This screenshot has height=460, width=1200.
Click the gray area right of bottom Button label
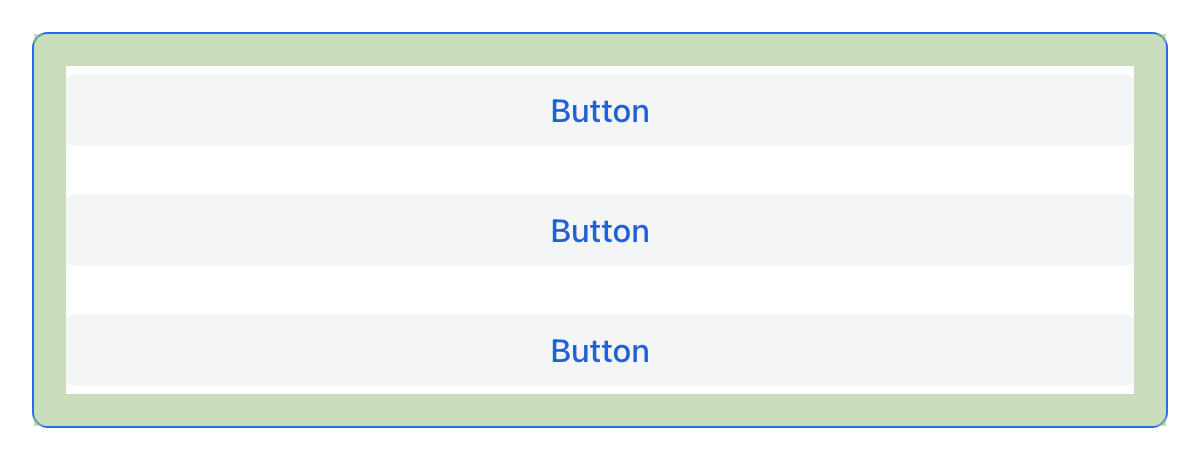[x=900, y=350]
